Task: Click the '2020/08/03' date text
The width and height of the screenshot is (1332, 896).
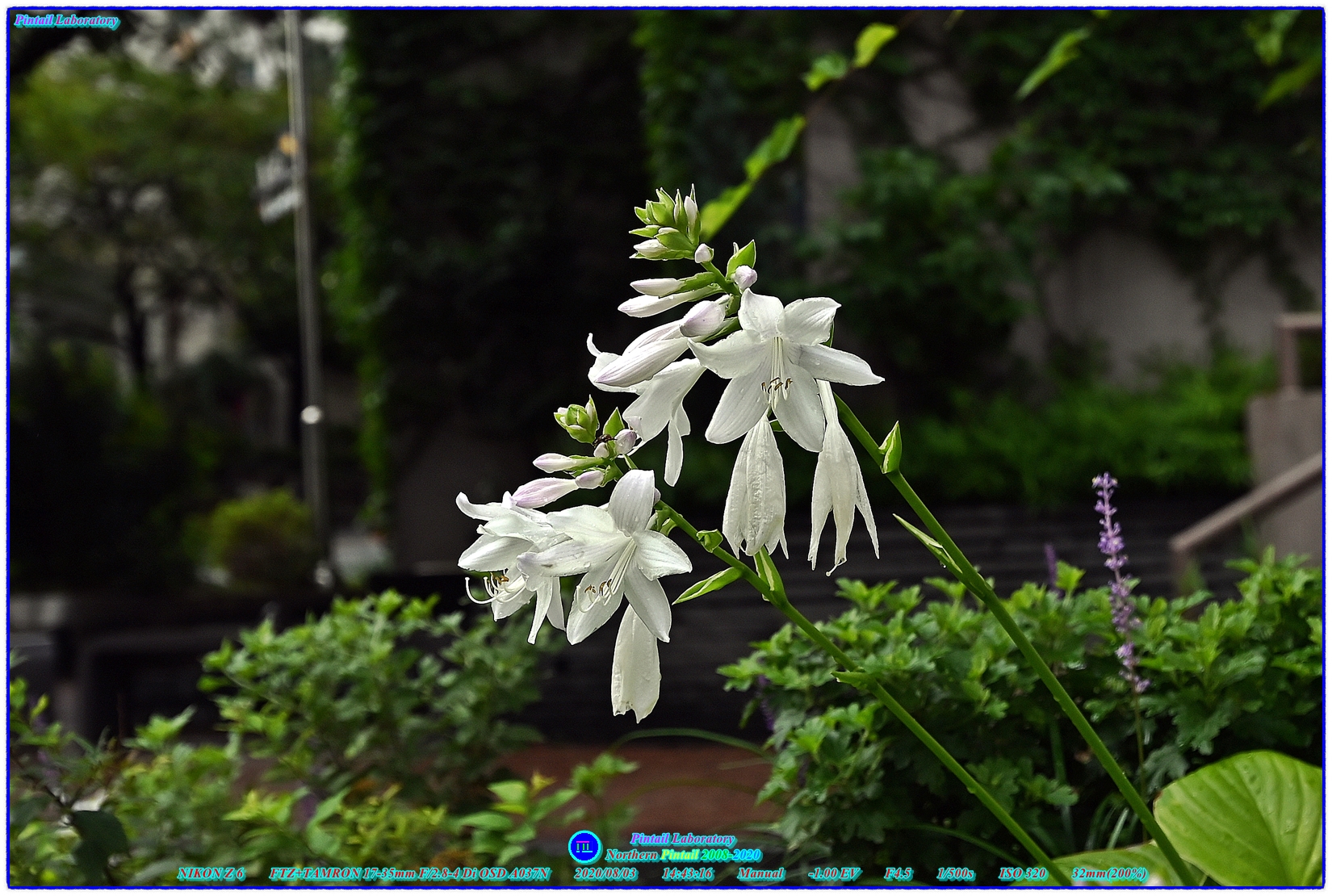Action: click(x=605, y=873)
